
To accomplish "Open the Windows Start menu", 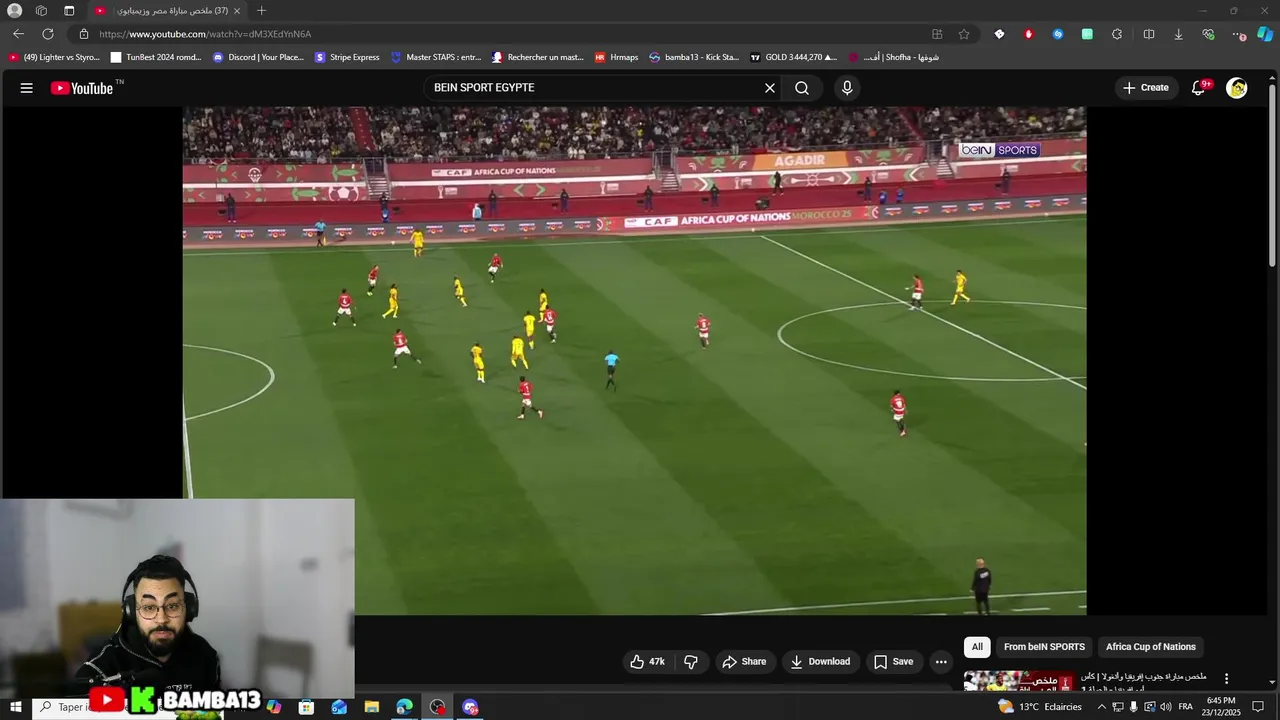I will 16,707.
